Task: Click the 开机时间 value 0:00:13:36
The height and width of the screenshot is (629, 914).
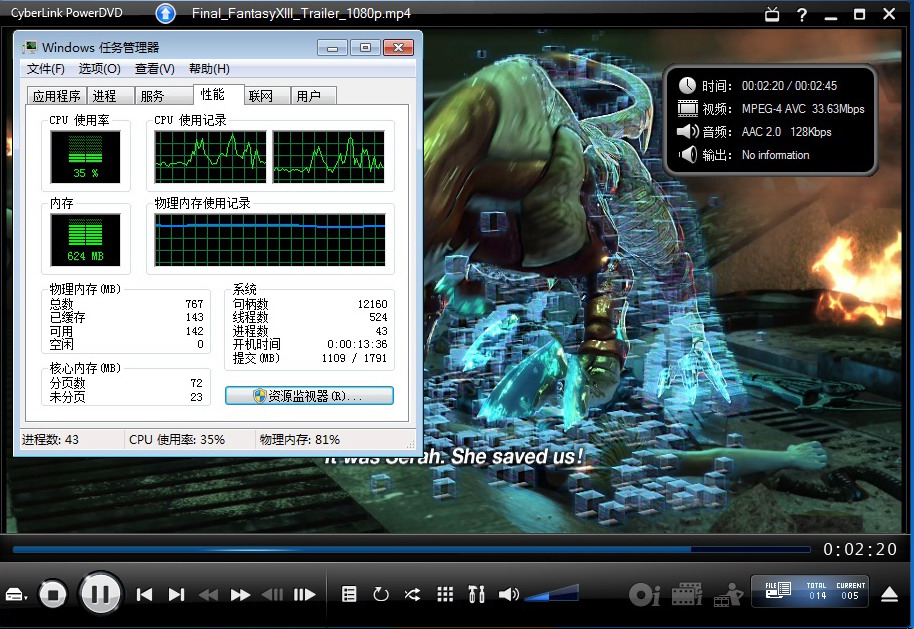Action: pos(357,344)
